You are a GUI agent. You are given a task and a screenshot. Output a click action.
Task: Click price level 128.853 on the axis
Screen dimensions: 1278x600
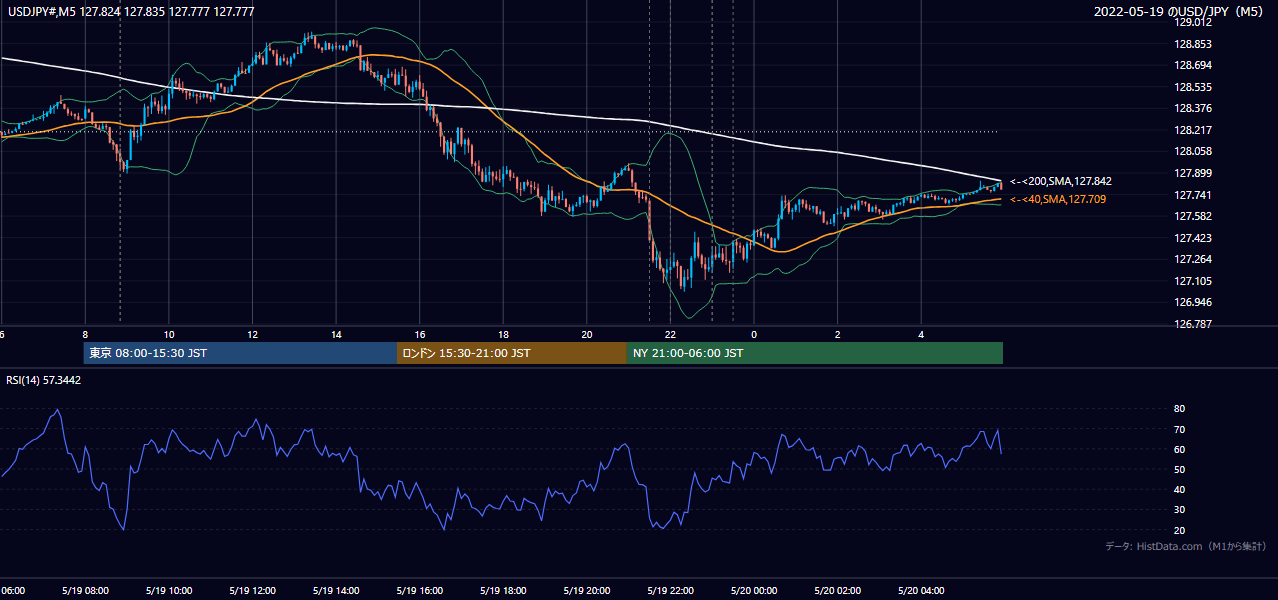(x=1194, y=44)
